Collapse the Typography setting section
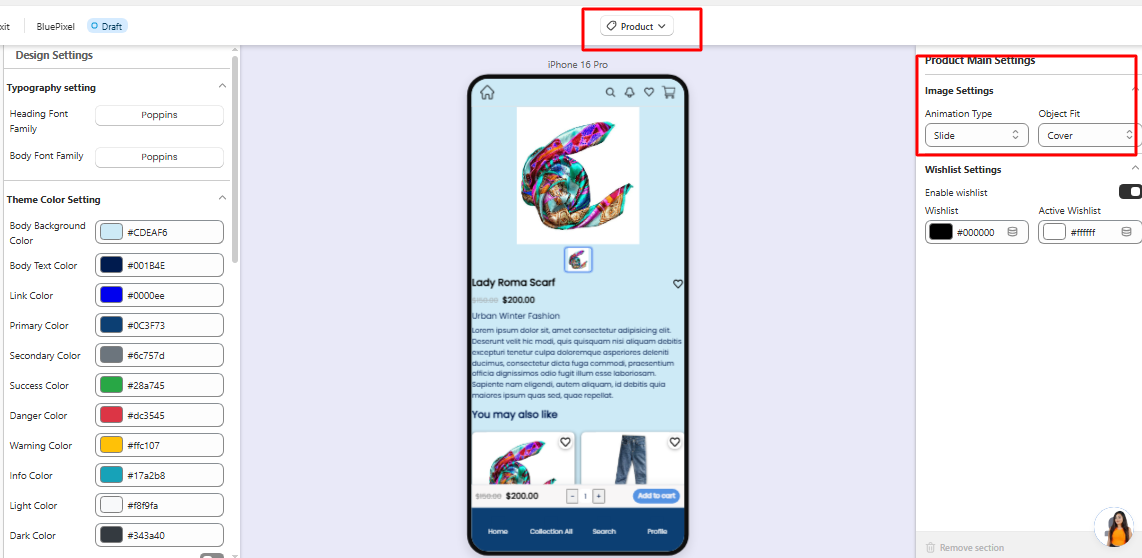This screenshot has width=1142, height=558. (x=223, y=86)
